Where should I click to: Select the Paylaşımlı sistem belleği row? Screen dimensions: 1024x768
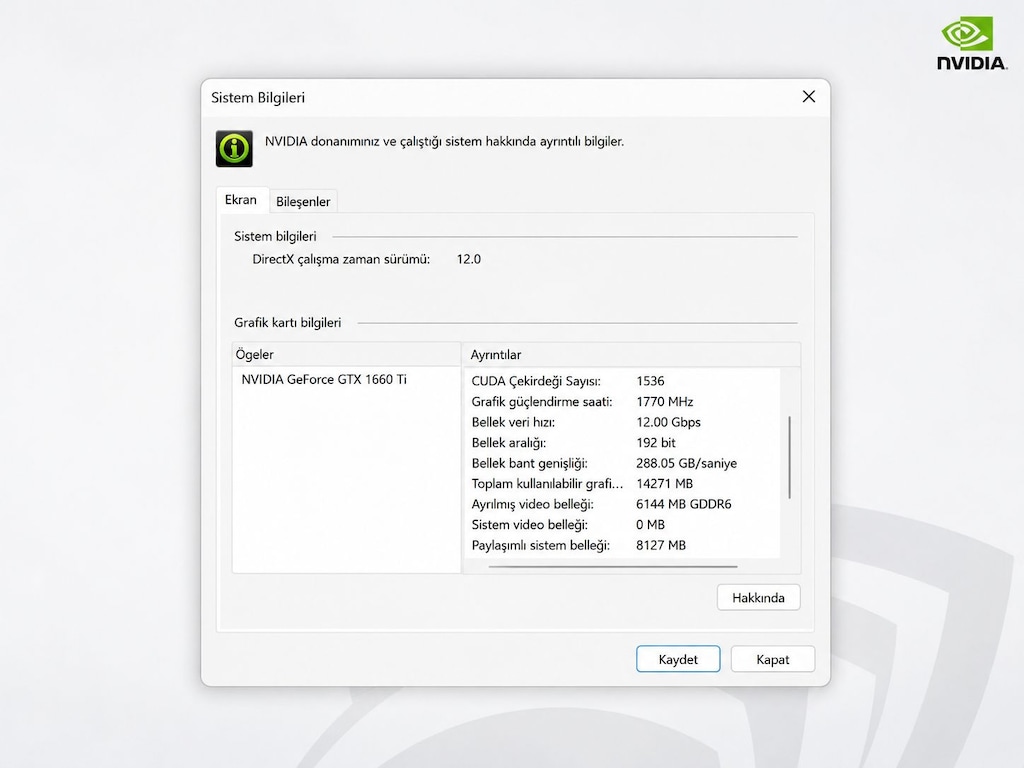click(622, 545)
